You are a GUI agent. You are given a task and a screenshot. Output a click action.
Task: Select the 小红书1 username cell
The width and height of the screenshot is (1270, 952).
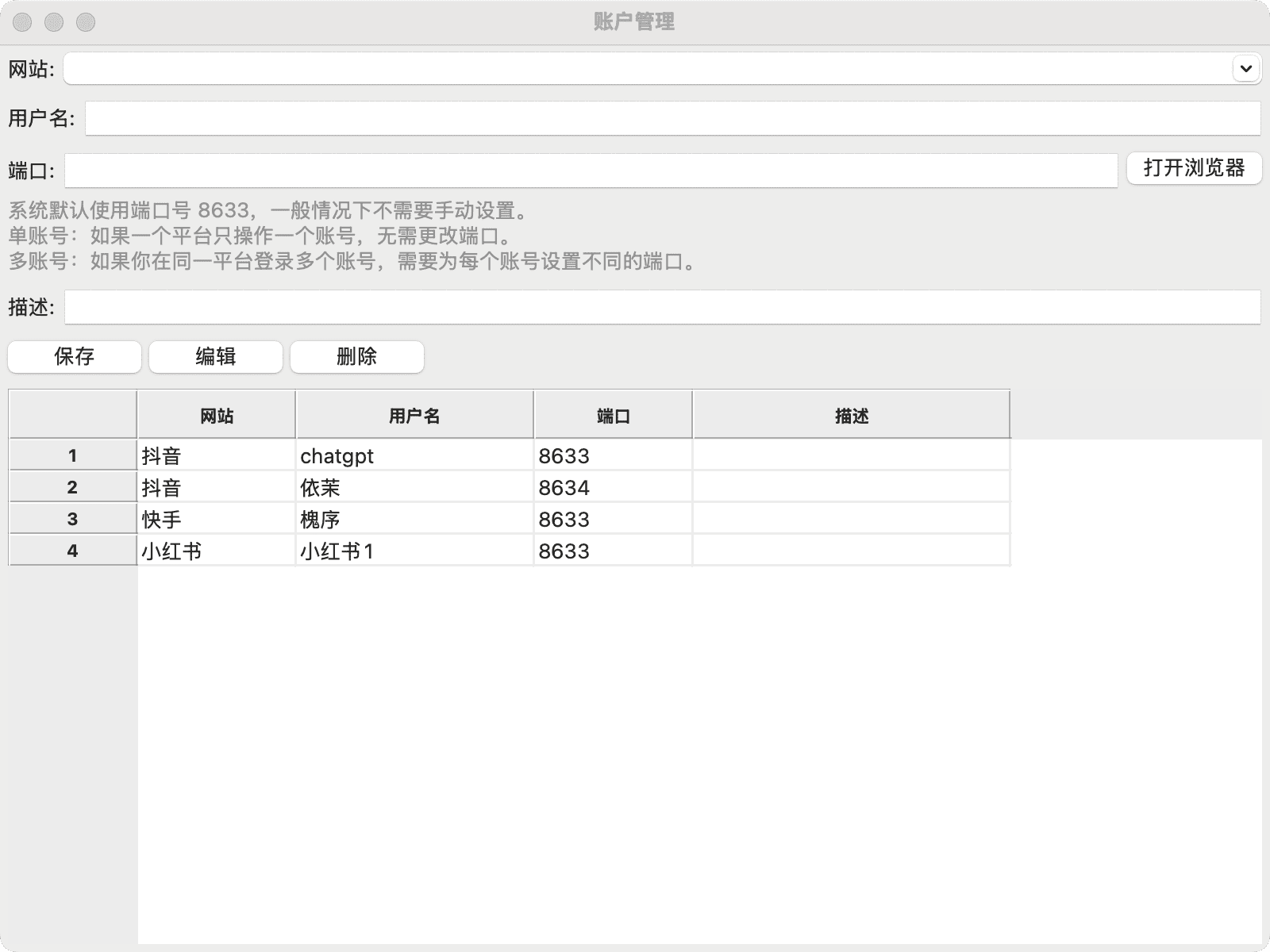click(x=414, y=551)
